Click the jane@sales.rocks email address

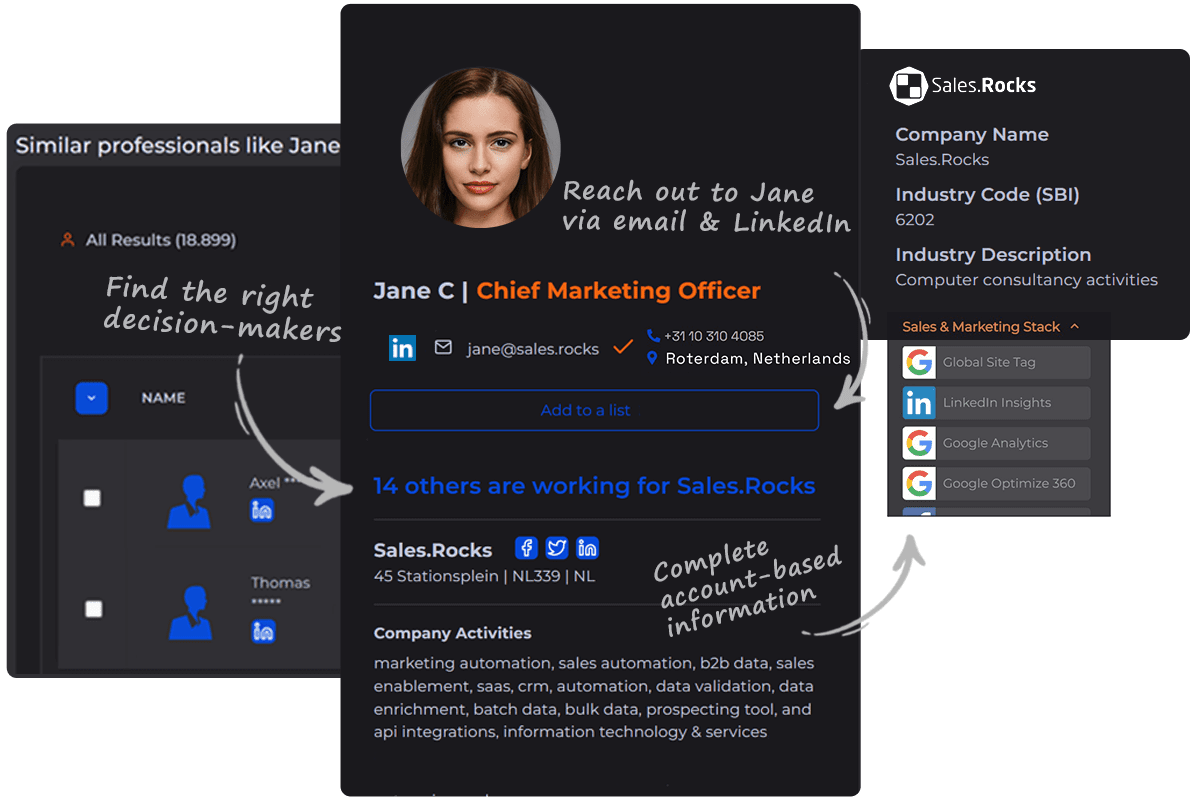click(x=532, y=349)
